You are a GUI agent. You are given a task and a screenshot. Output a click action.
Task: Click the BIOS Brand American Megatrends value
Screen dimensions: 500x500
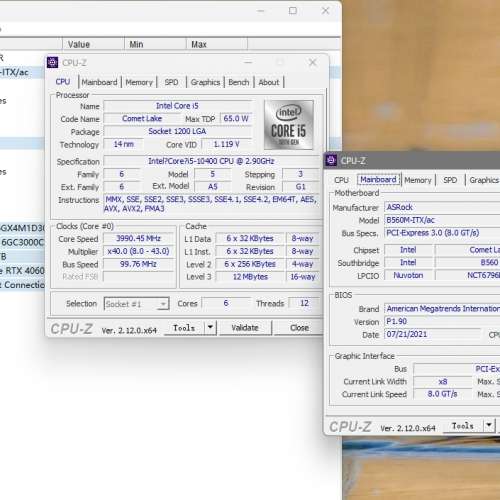tap(442, 309)
